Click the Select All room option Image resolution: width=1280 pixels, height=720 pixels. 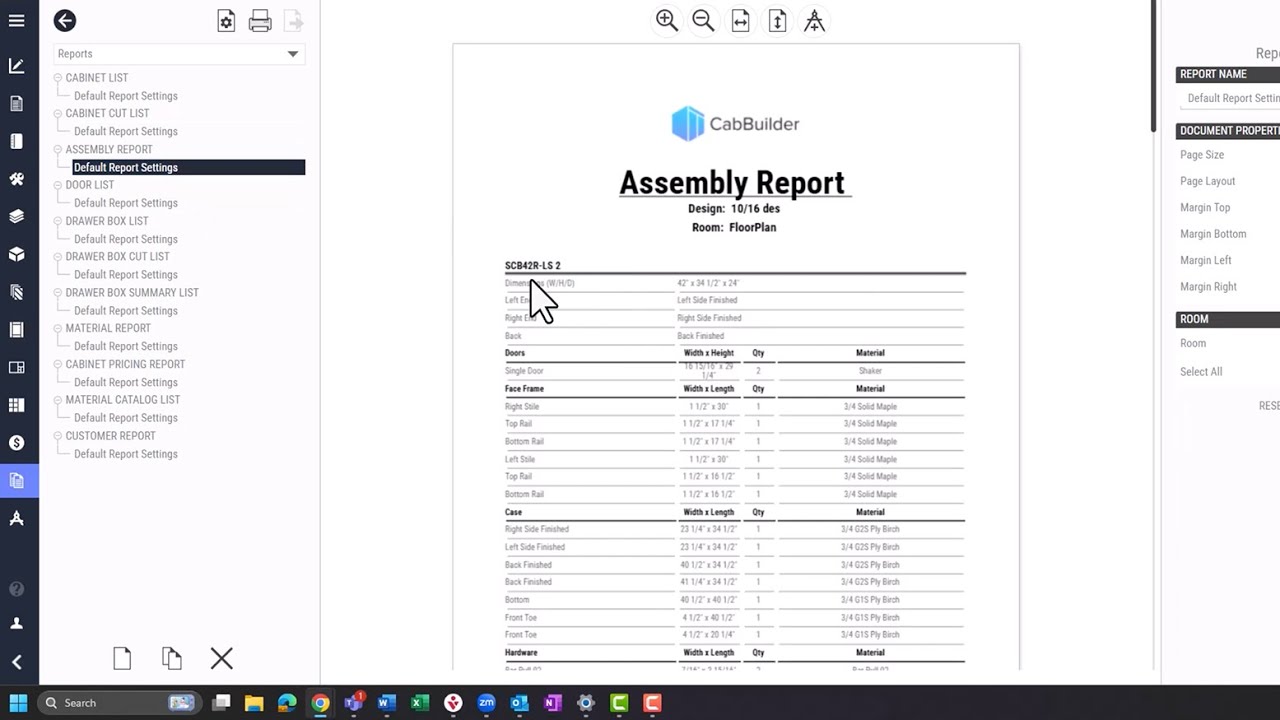click(x=1201, y=372)
